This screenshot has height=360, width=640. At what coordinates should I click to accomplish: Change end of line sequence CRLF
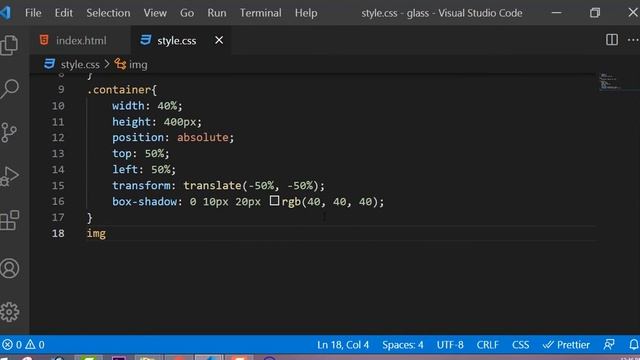487,345
